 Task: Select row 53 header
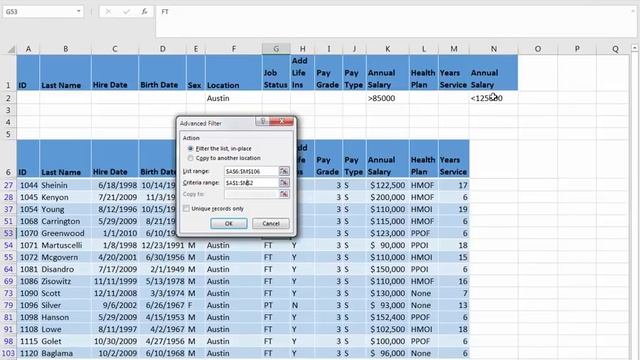[8, 233]
